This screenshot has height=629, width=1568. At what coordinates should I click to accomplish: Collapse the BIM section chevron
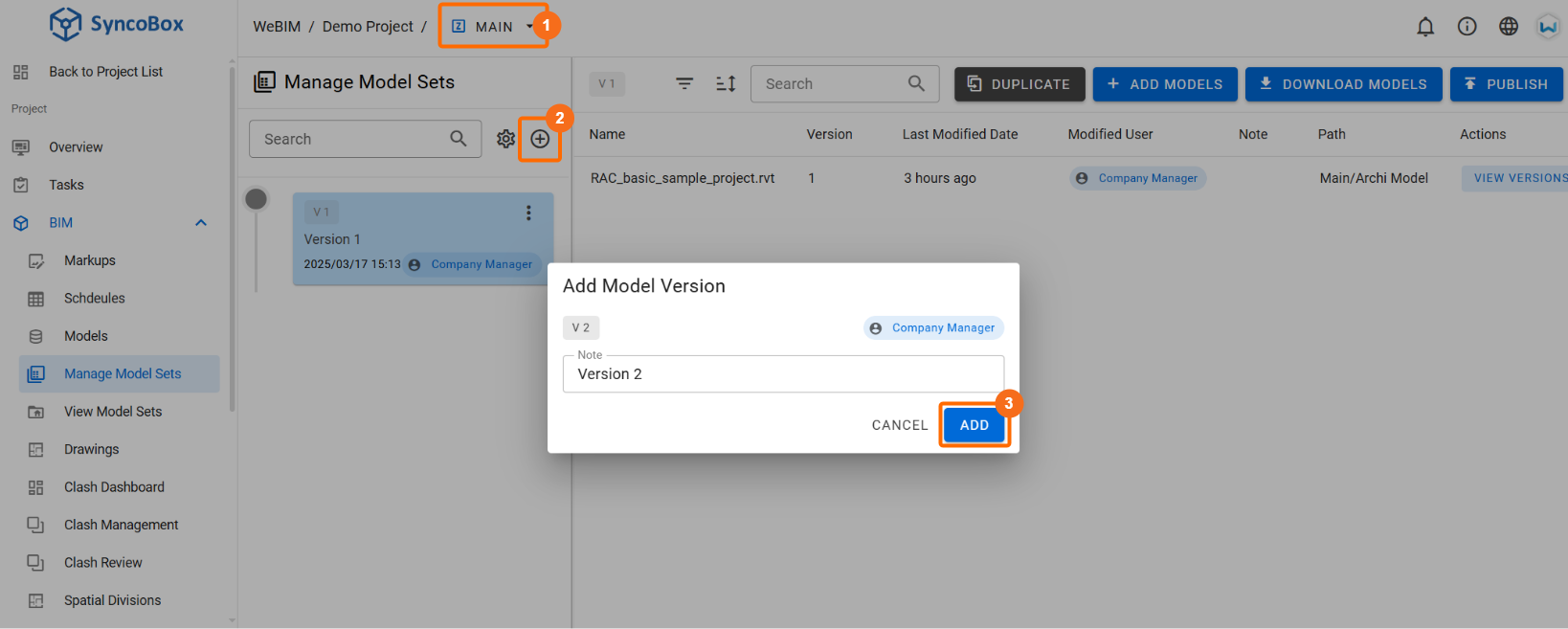pyautogui.click(x=201, y=223)
